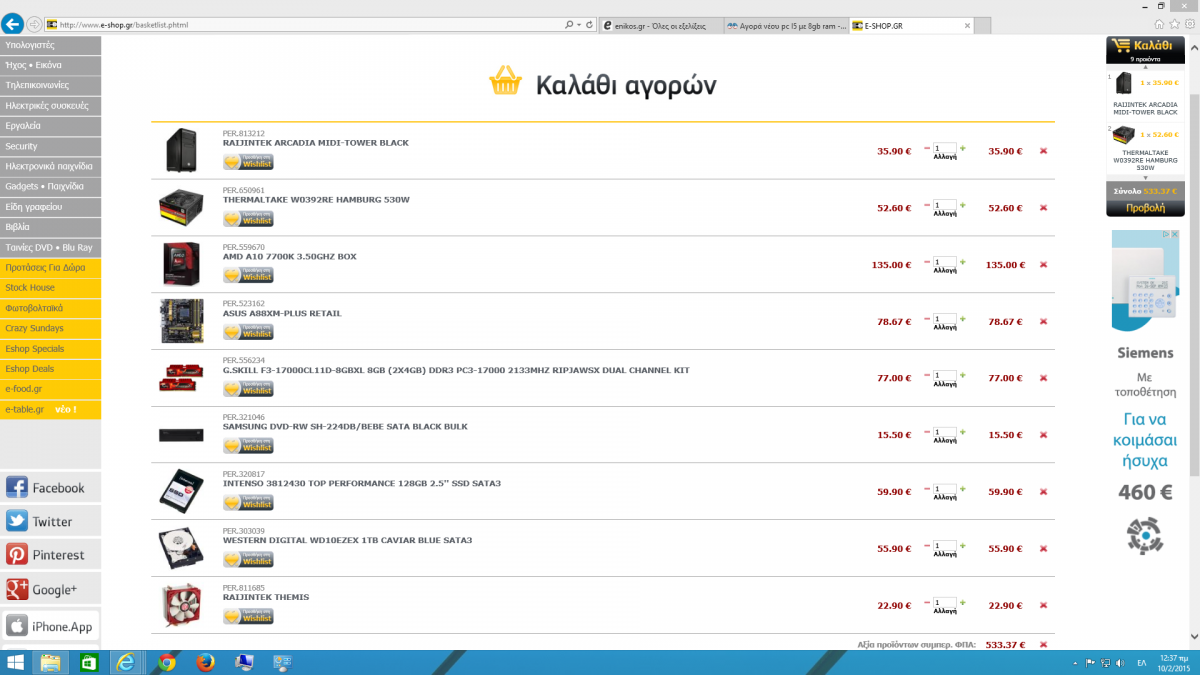This screenshot has width=1200, height=675.
Task: Click the refresh button in address bar
Action: pos(589,24)
